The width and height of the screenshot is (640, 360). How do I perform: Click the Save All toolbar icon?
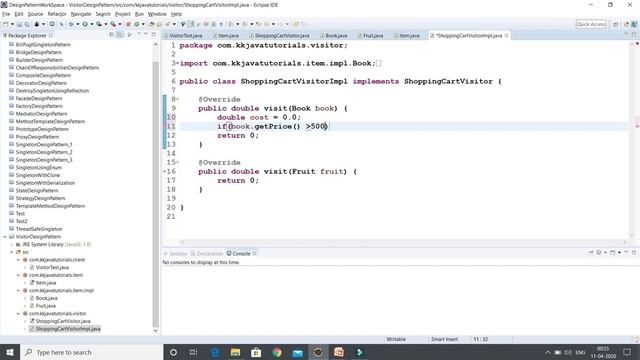(x=27, y=24)
